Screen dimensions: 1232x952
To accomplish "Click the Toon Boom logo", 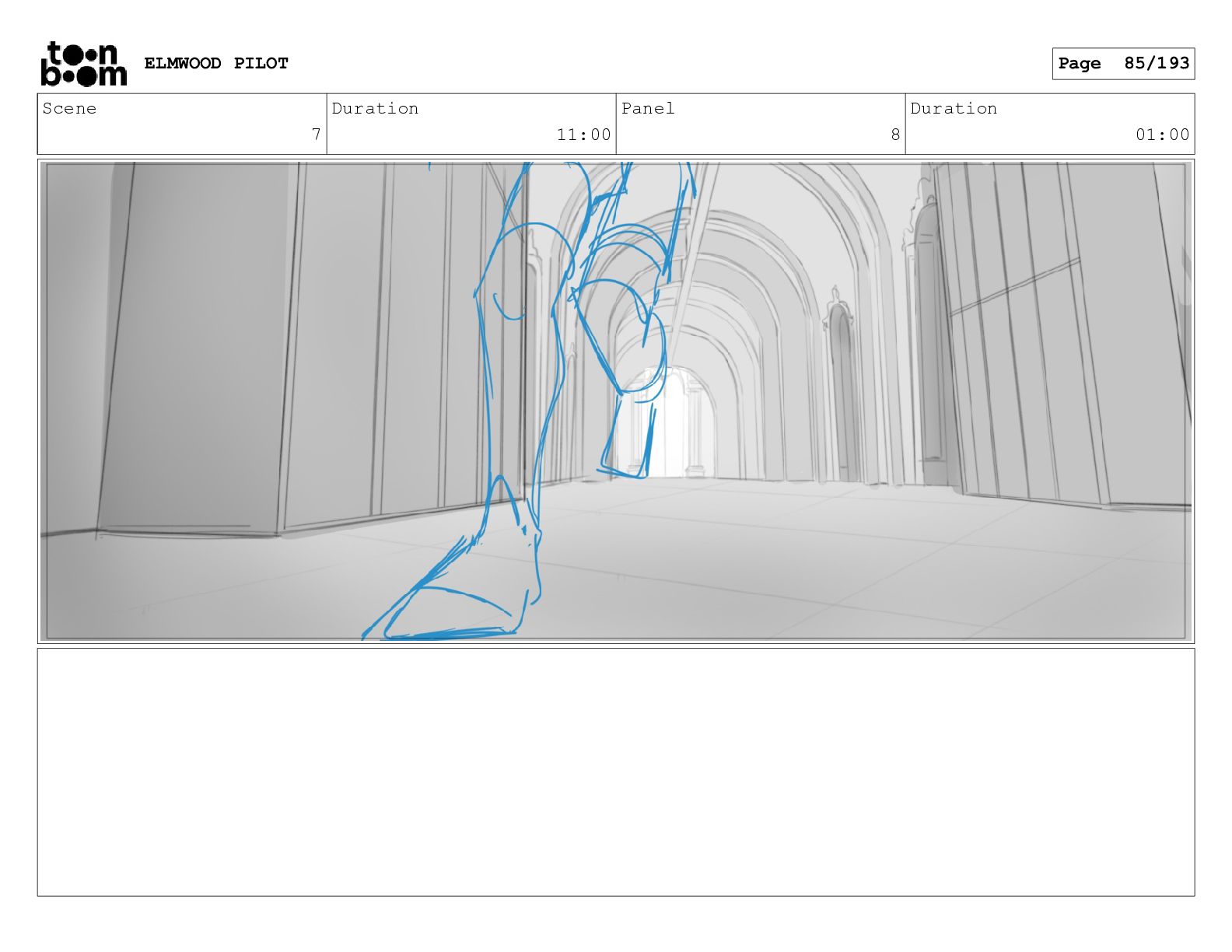I will [83, 63].
